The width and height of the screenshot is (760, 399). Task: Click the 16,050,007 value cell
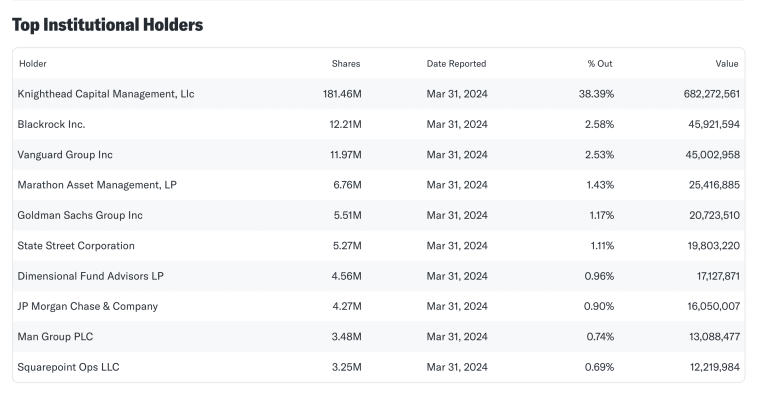tap(713, 306)
